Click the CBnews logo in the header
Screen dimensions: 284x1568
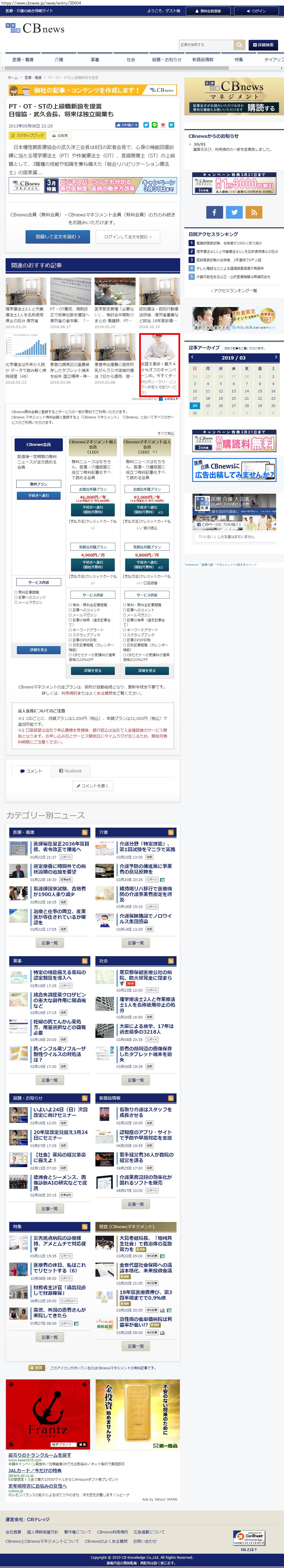[x=35, y=28]
